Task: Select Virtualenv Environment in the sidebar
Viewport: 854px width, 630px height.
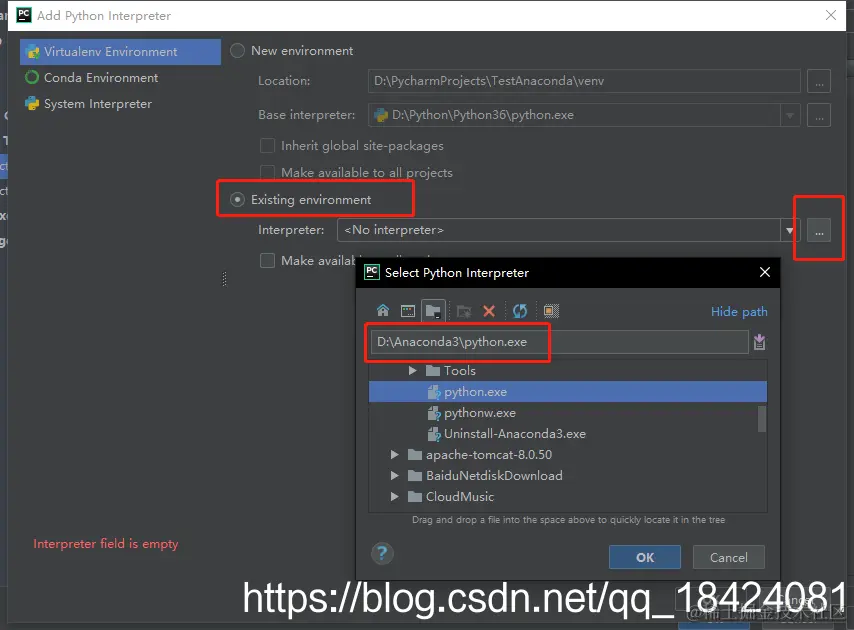Action: click(120, 52)
